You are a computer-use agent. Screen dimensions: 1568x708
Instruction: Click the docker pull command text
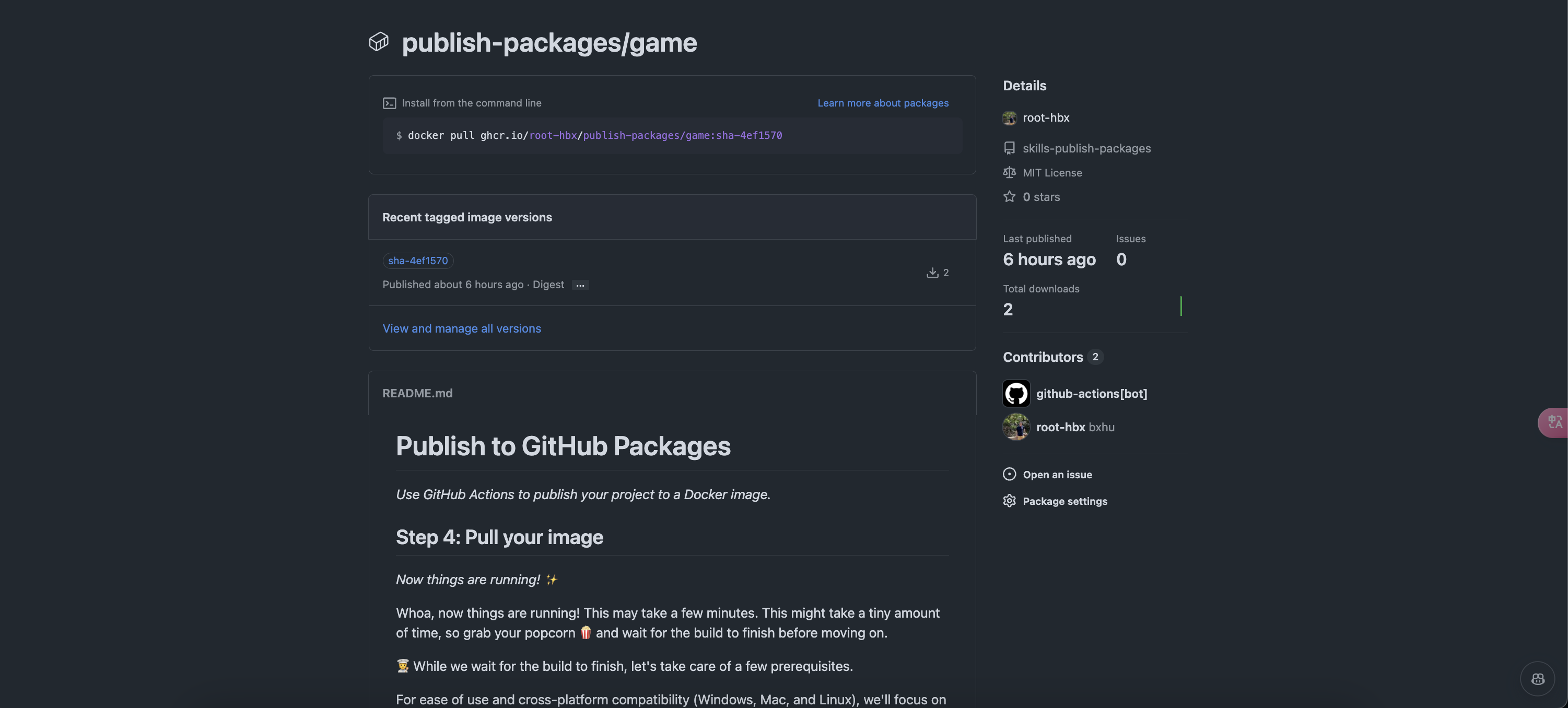point(594,136)
